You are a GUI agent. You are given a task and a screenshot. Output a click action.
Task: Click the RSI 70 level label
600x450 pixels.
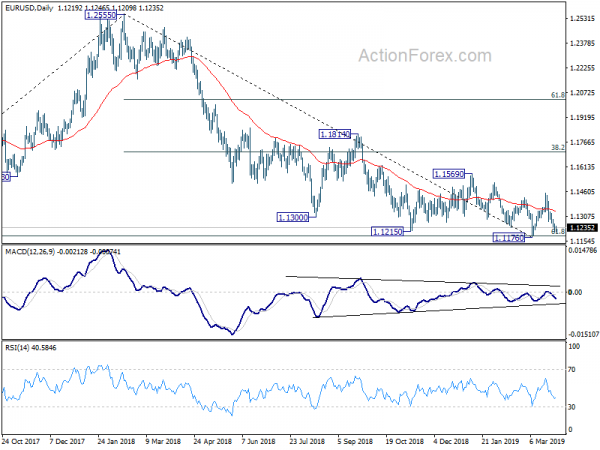click(572, 370)
